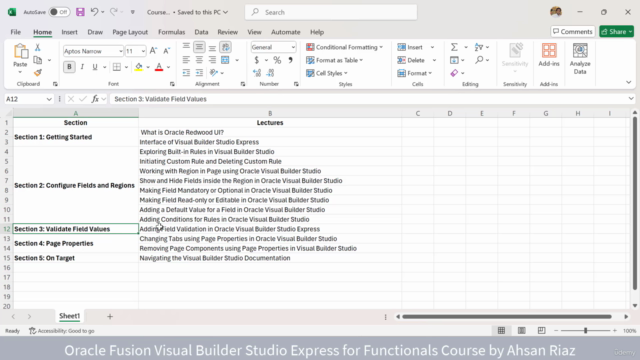The height and width of the screenshot is (360, 640).
Task: Switch to the Formulas tab
Action: pos(171,32)
